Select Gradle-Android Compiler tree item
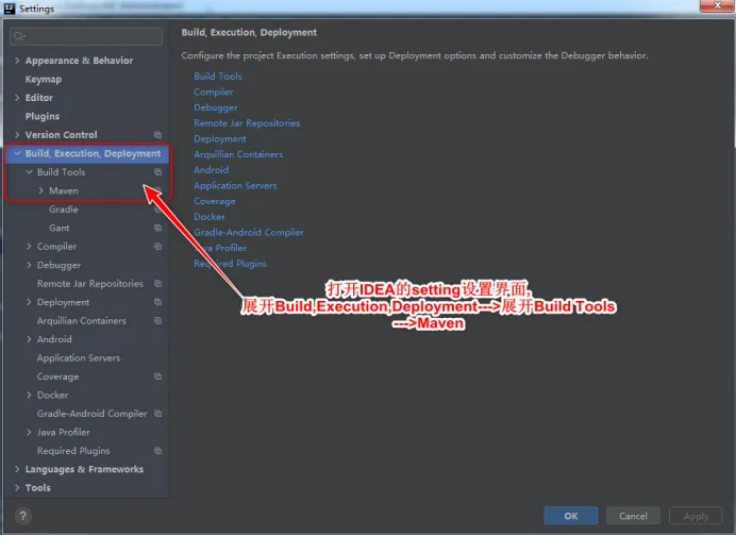737x537 pixels. click(92, 414)
